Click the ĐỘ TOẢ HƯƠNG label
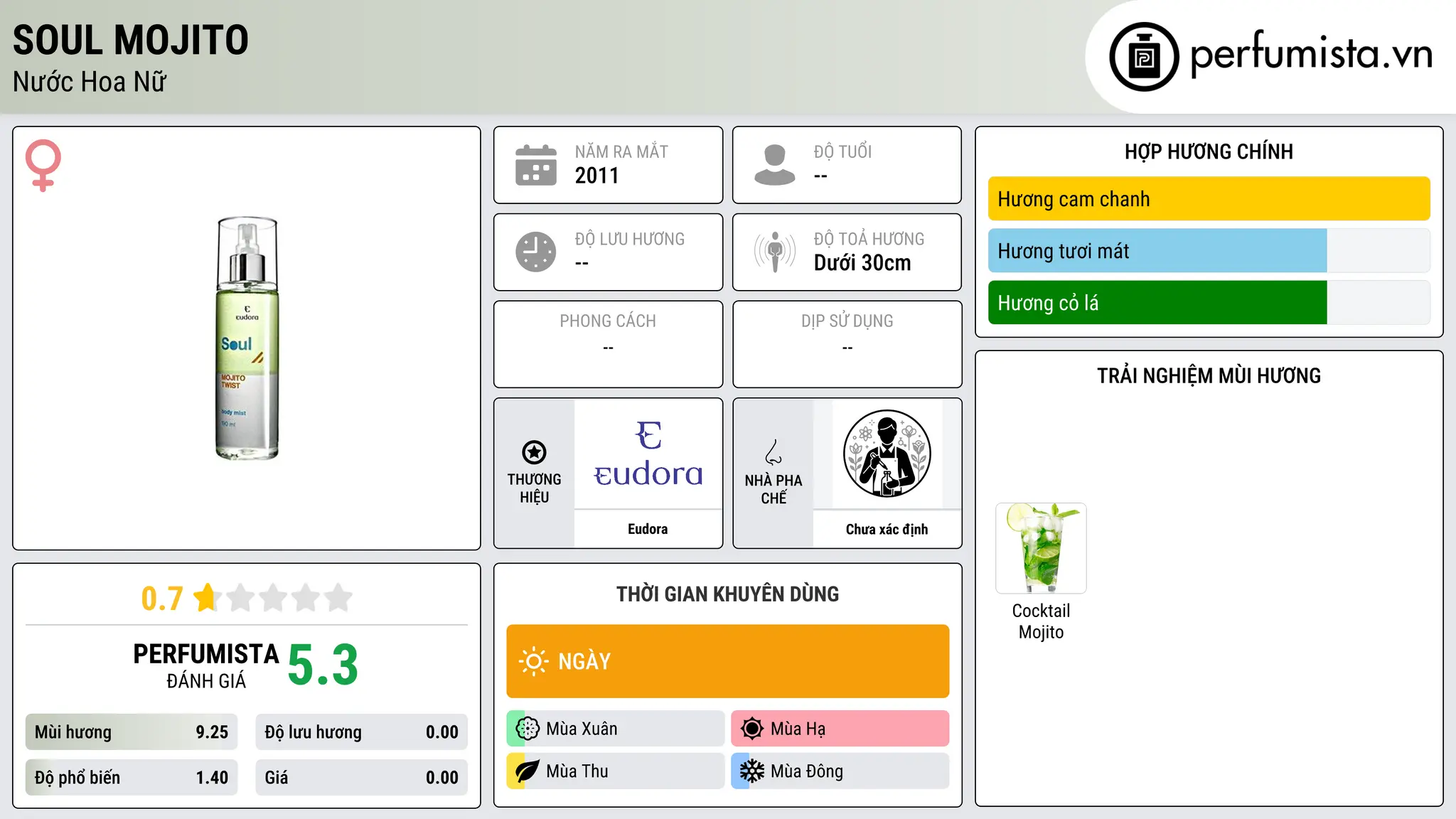 point(869,239)
